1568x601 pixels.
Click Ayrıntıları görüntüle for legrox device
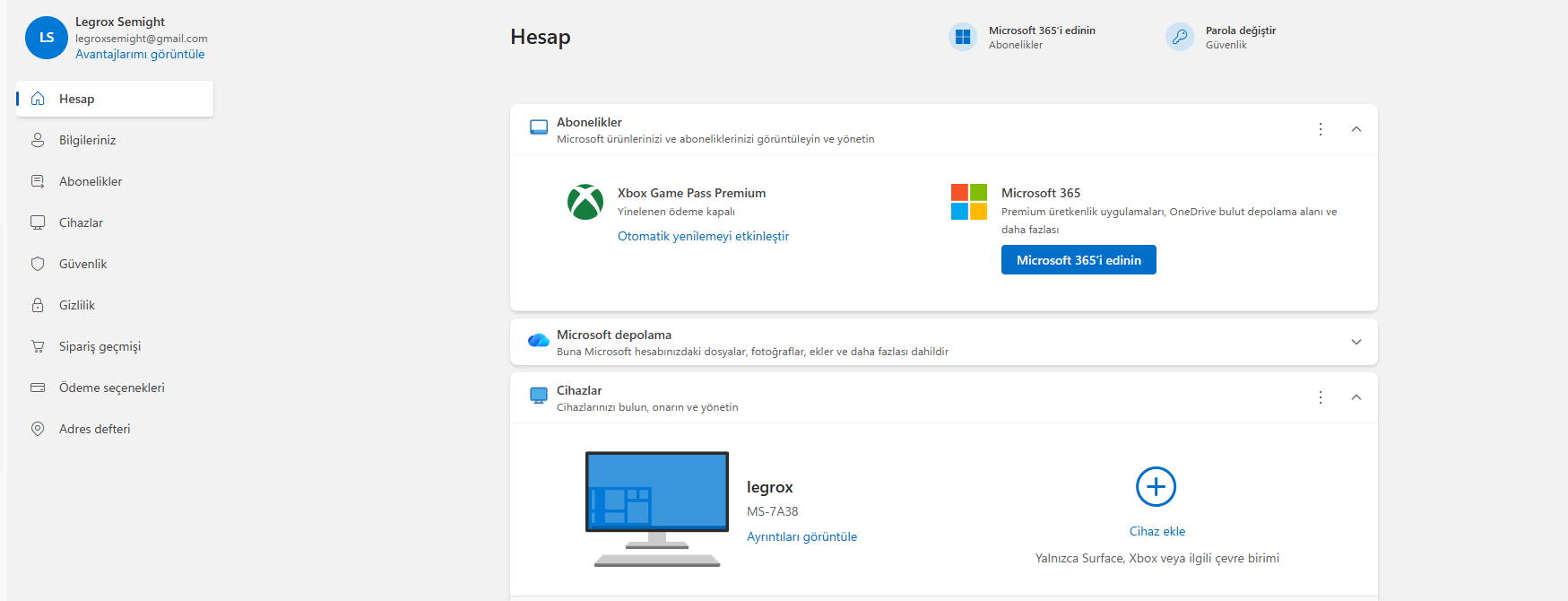[x=801, y=536]
